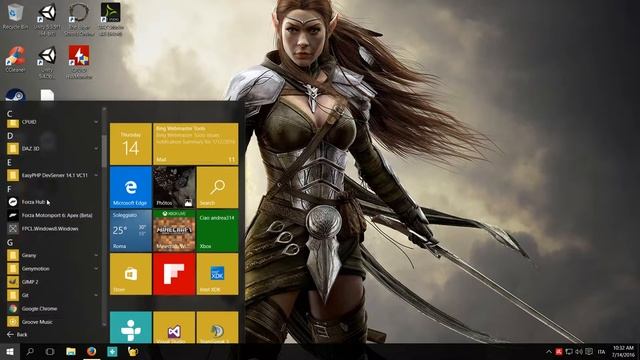Open Task View on taskbar

click(x=50, y=351)
